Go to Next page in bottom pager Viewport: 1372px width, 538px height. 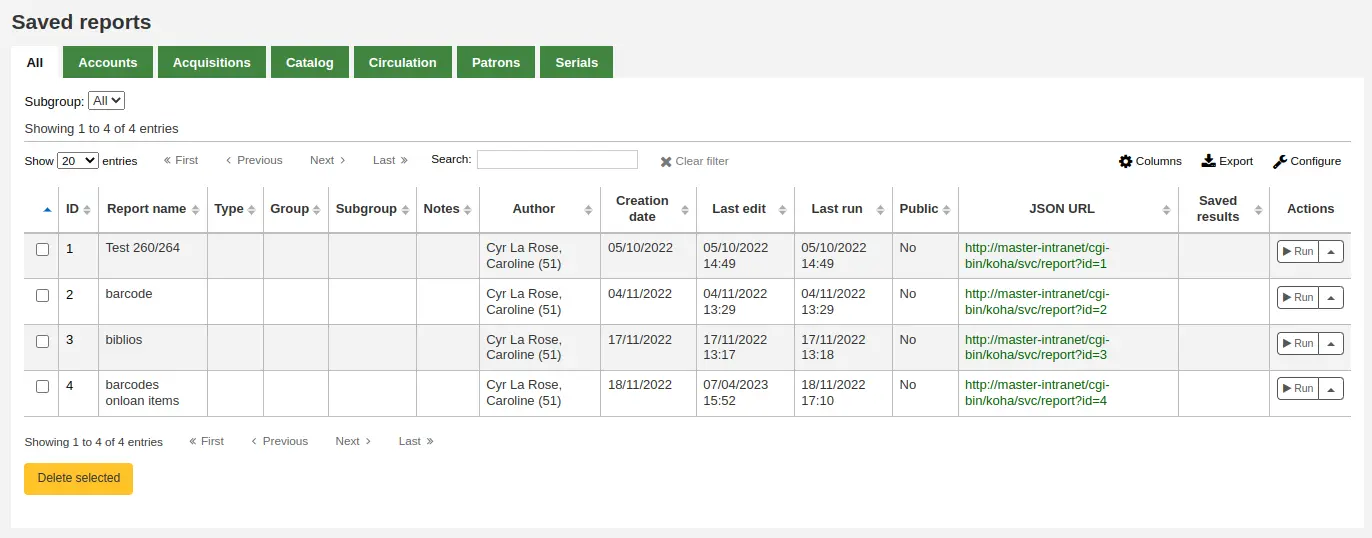coord(353,441)
